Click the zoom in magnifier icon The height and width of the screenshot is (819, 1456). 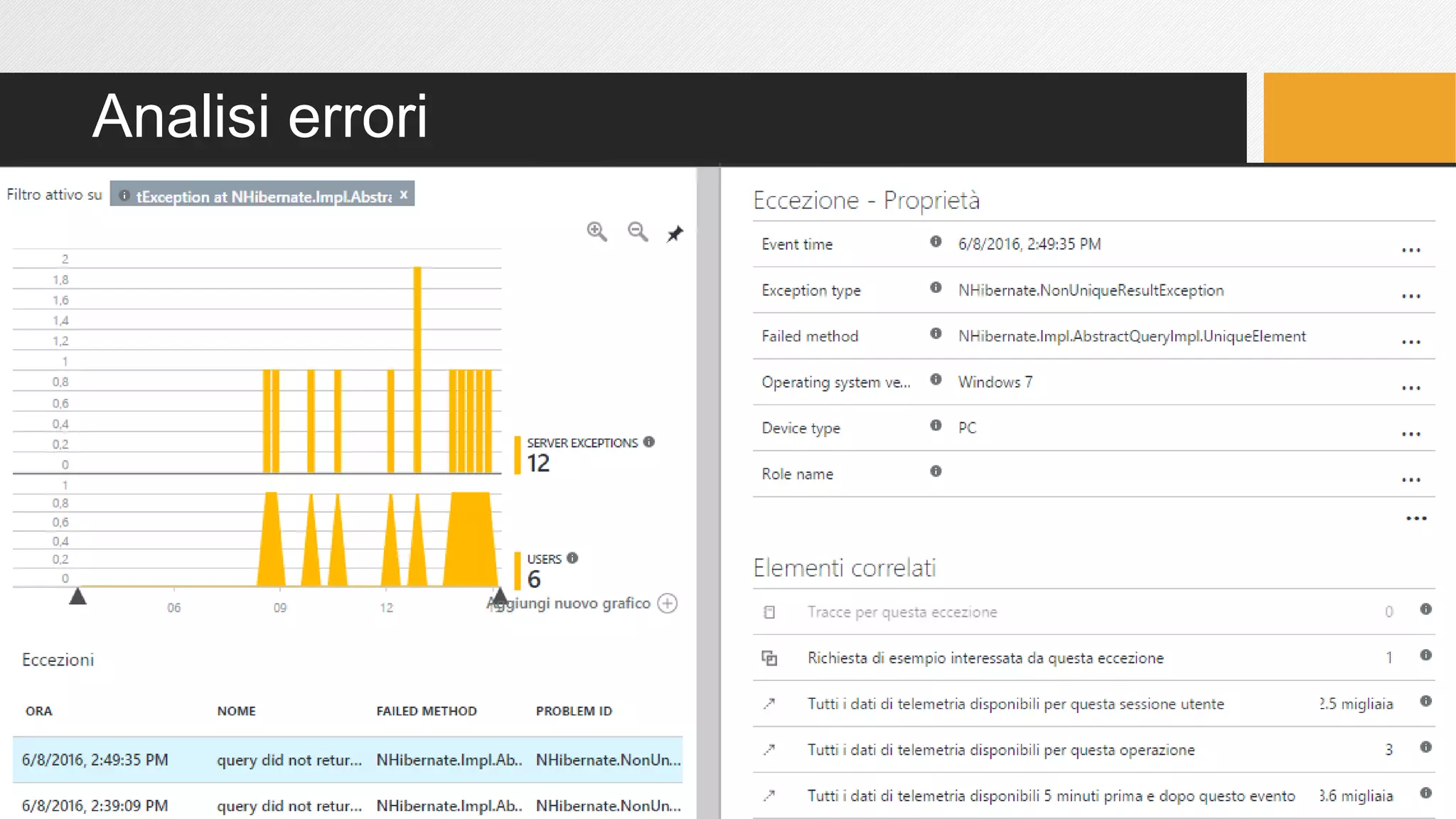pos(596,231)
